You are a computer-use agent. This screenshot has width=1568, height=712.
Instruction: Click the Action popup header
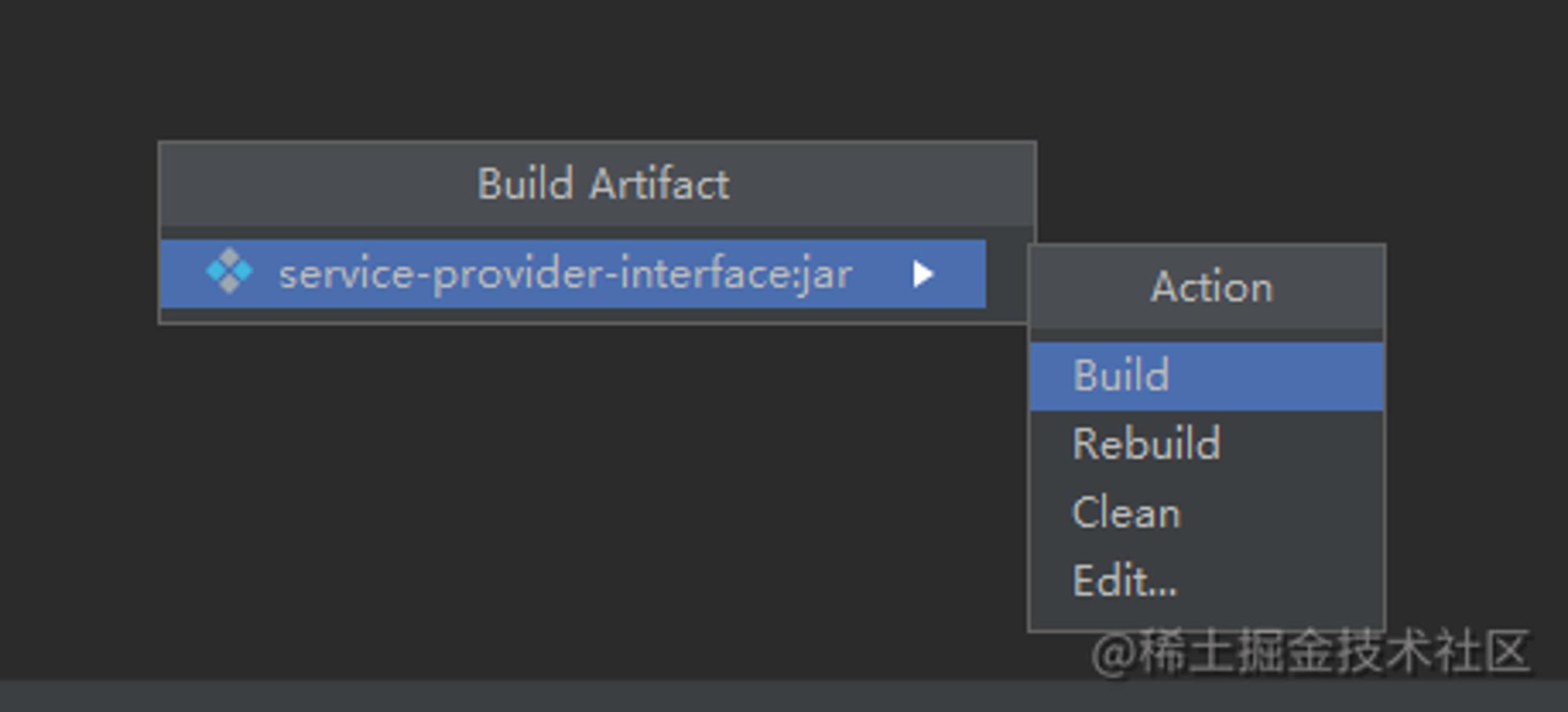click(x=1211, y=287)
